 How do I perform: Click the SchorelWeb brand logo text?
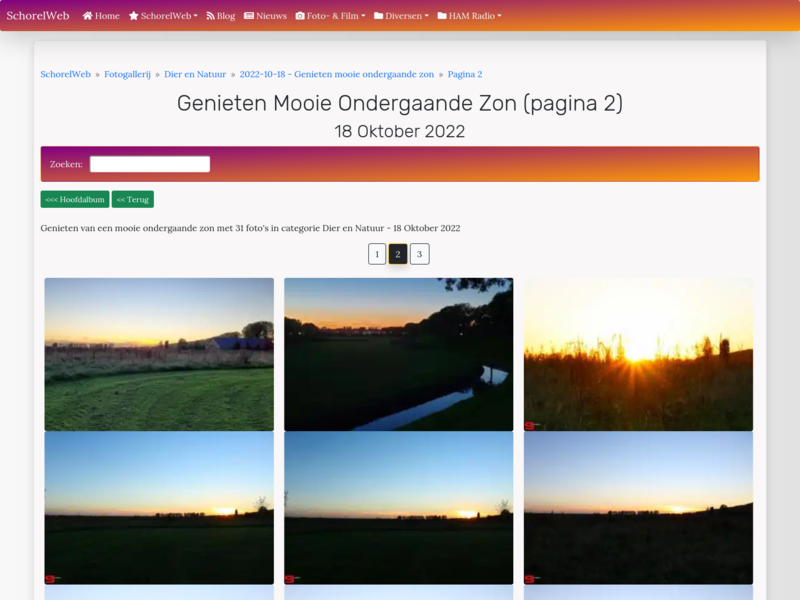[38, 16]
